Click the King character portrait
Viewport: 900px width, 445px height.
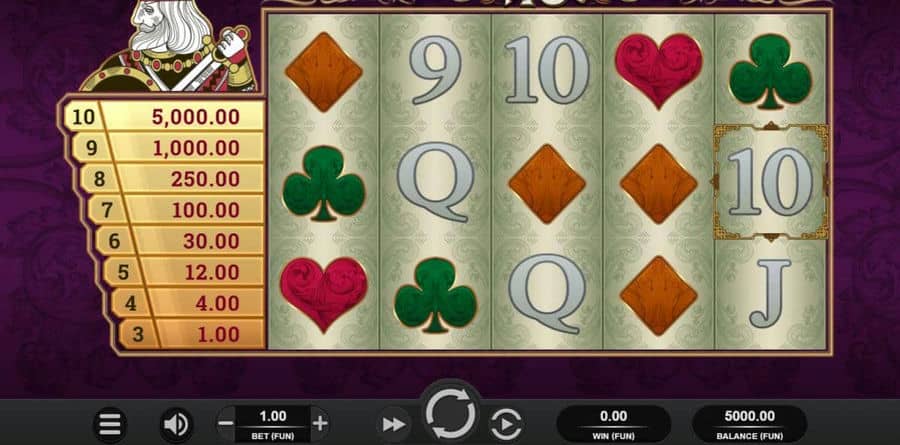(x=169, y=46)
